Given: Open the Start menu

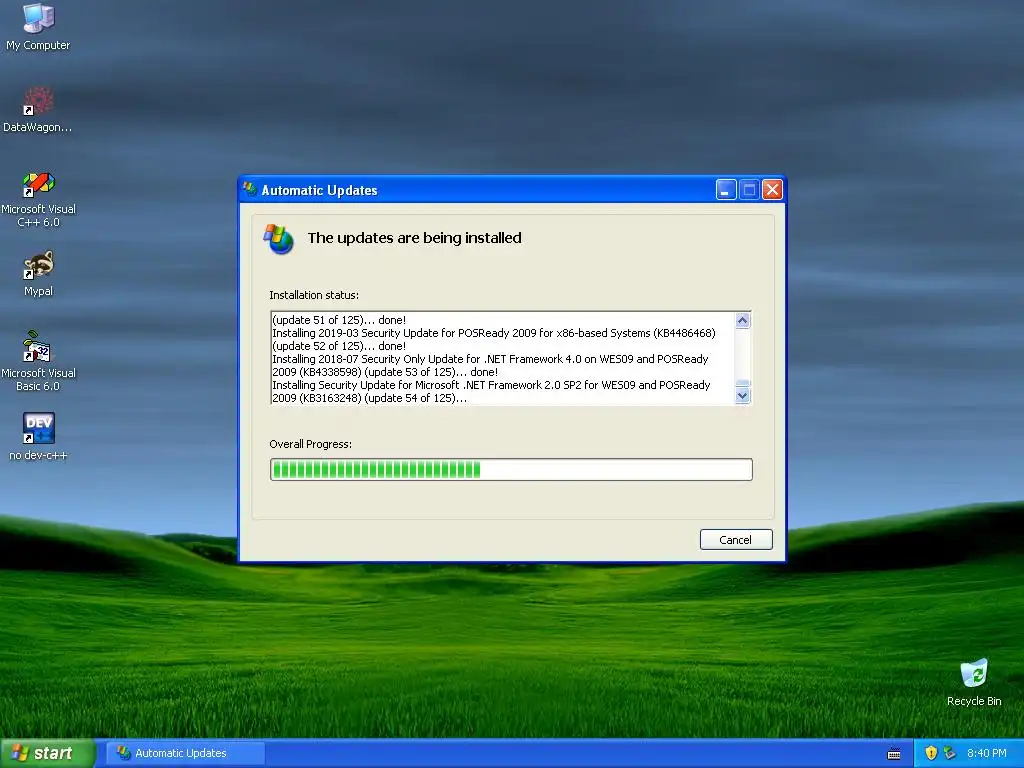Looking at the screenshot, I should (47, 753).
